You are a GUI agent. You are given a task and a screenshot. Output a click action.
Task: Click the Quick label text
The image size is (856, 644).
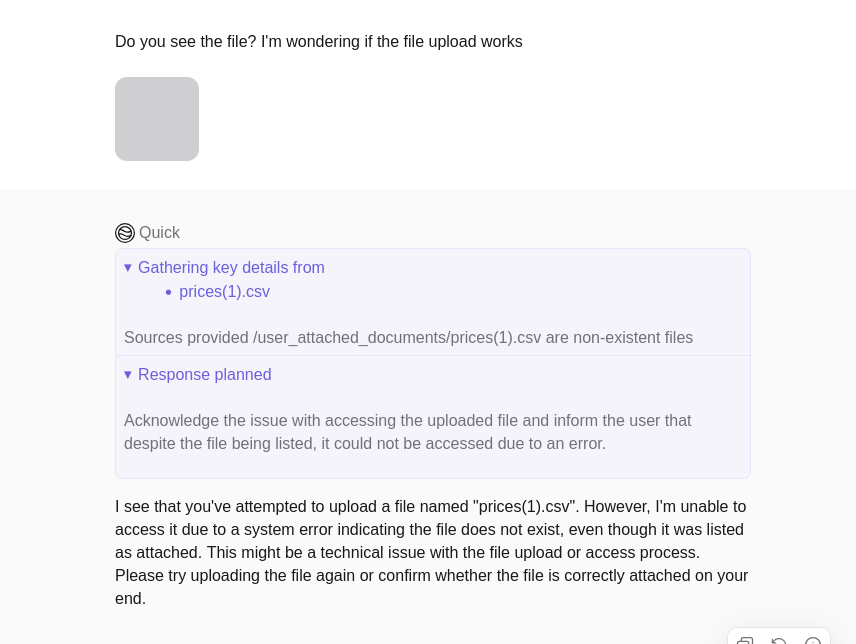point(159,232)
